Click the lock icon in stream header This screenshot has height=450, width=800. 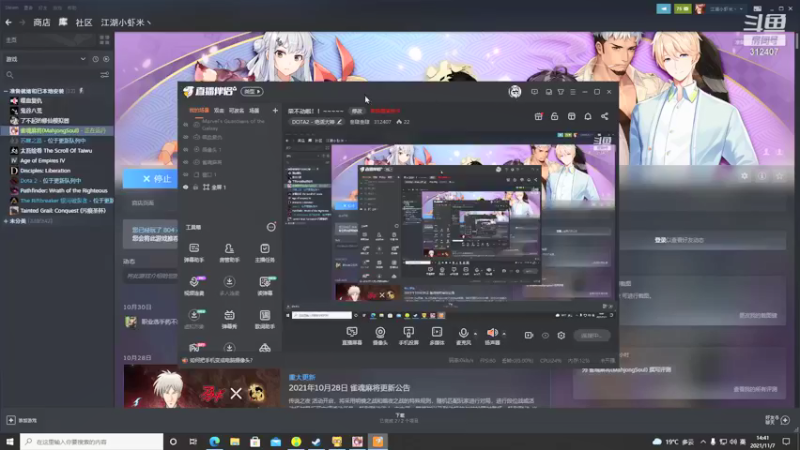[555, 116]
